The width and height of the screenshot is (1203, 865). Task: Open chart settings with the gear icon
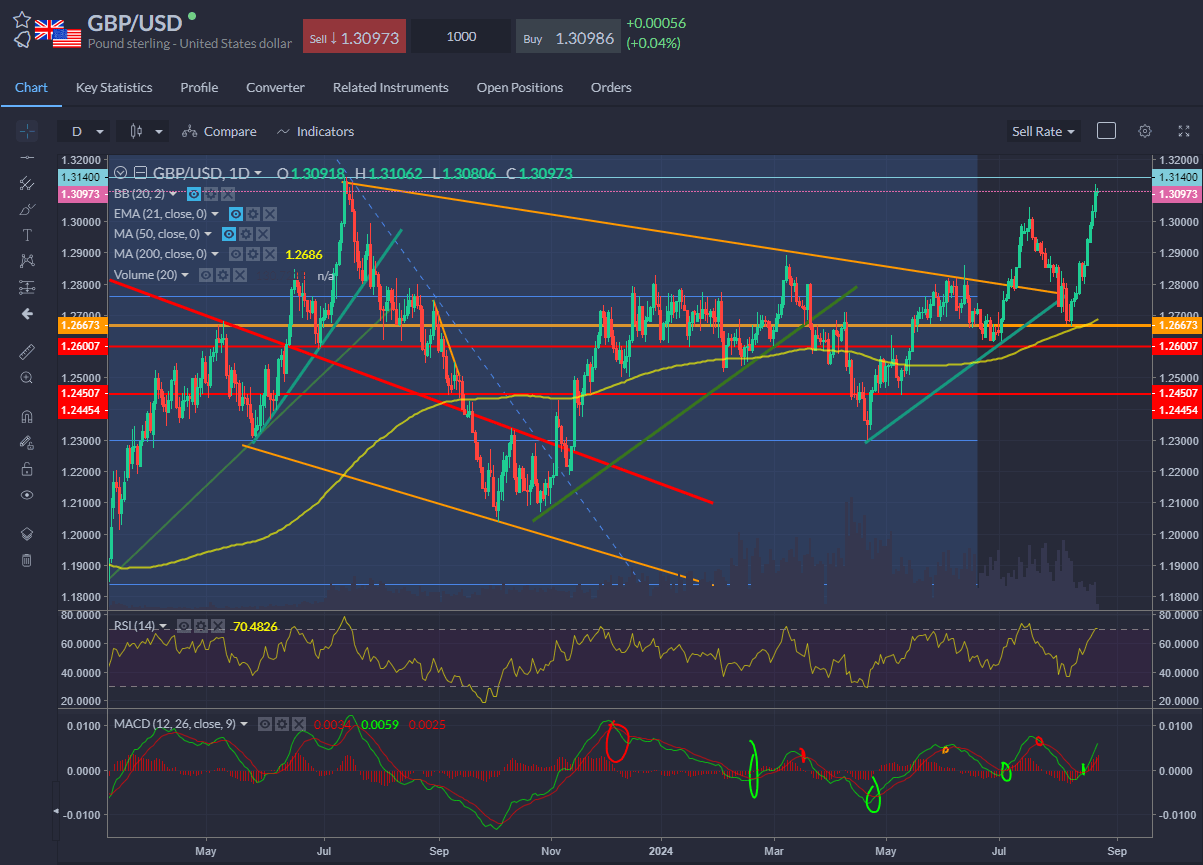click(x=1144, y=131)
